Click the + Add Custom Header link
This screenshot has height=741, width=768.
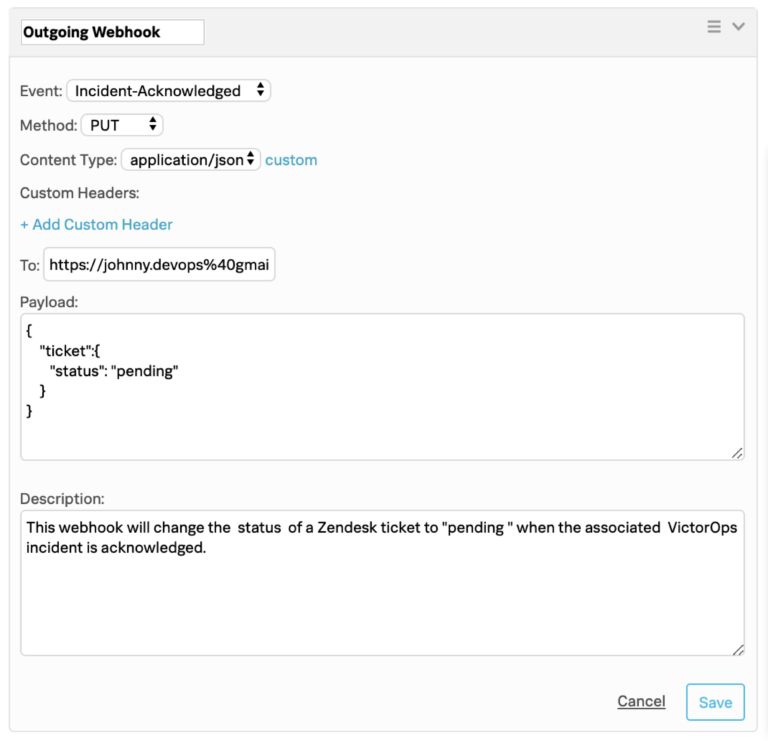(x=96, y=224)
